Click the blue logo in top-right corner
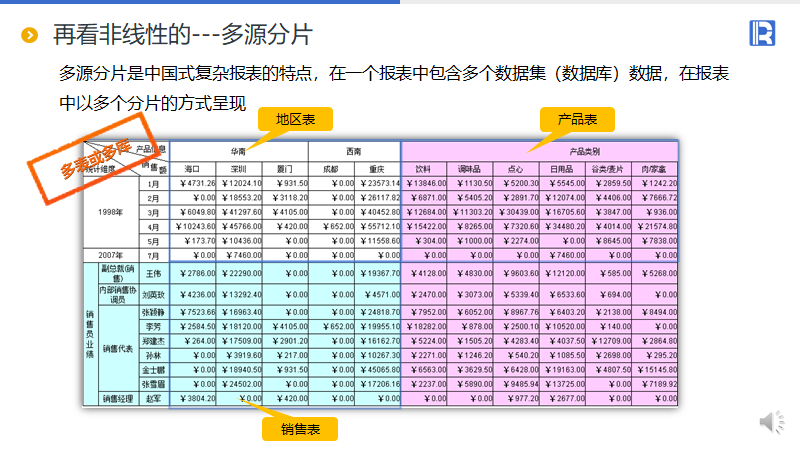 point(762,32)
